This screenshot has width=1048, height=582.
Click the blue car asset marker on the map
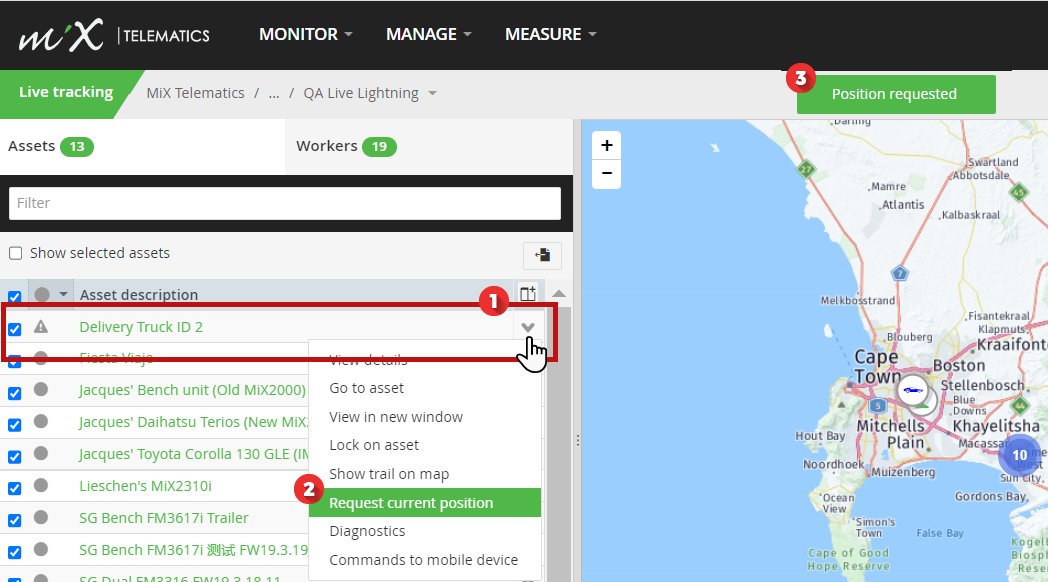coord(912,390)
